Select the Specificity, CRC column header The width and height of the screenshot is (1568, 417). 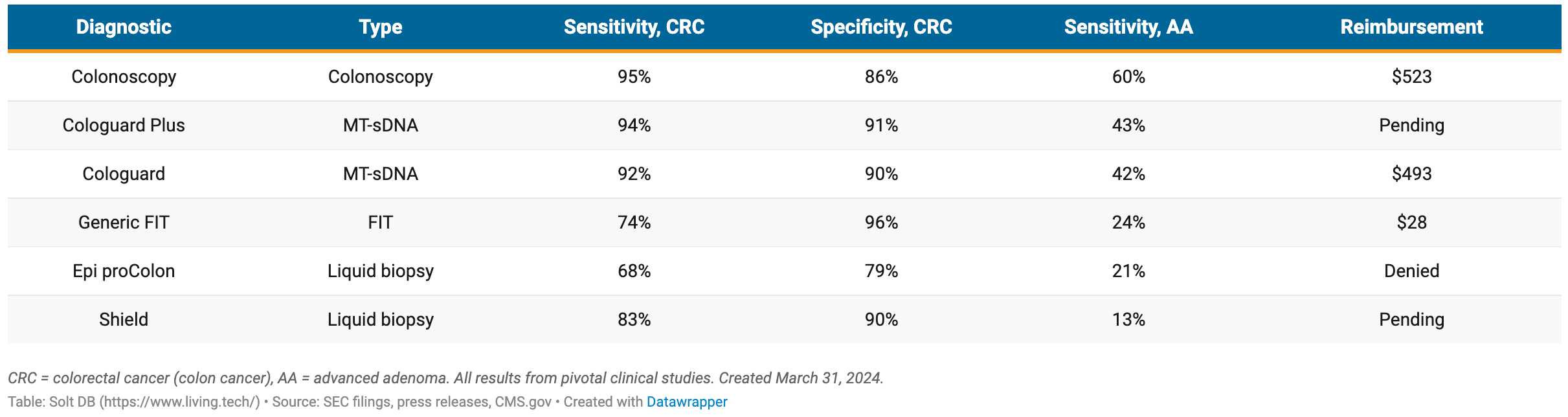[881, 27]
